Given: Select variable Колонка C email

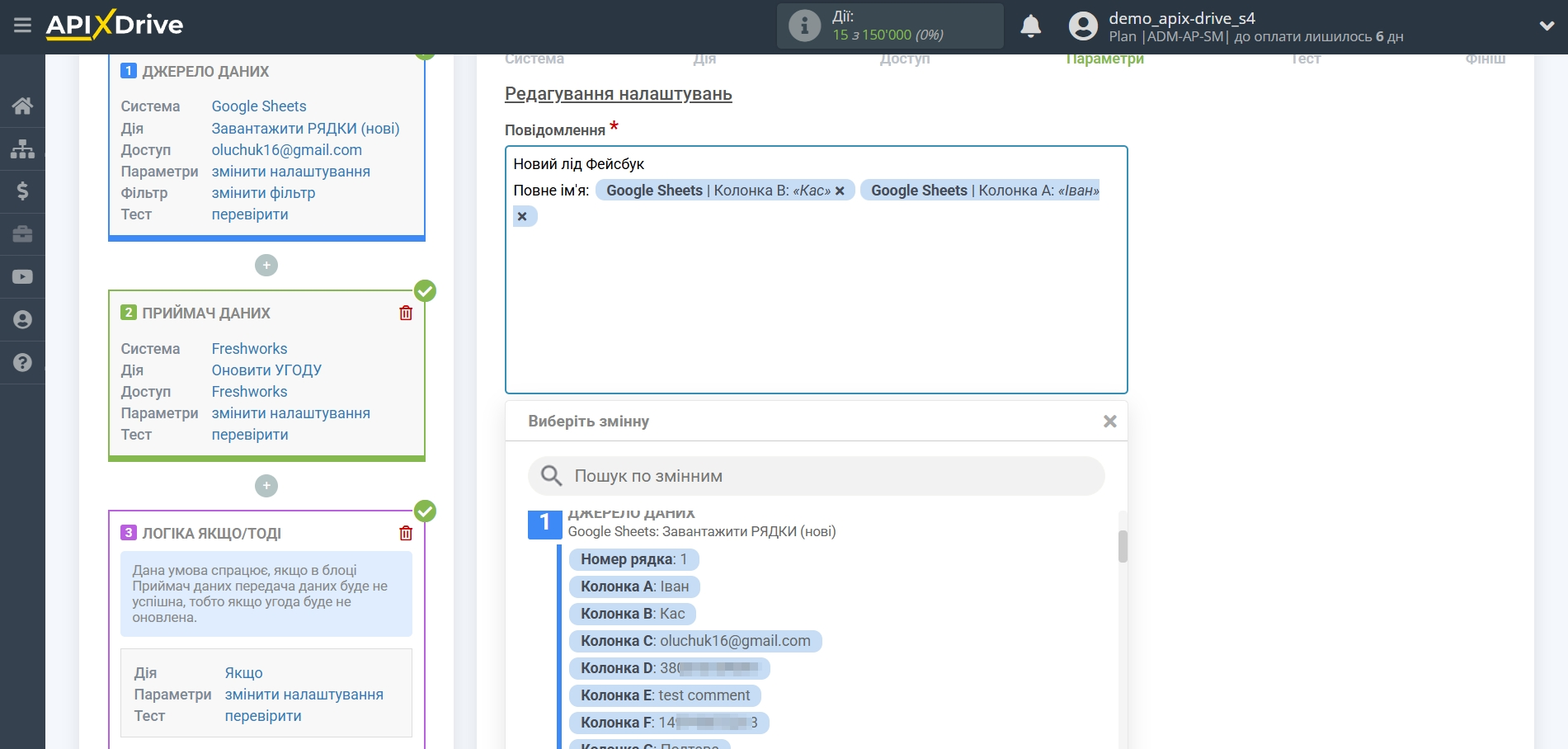Looking at the screenshot, I should coord(695,641).
